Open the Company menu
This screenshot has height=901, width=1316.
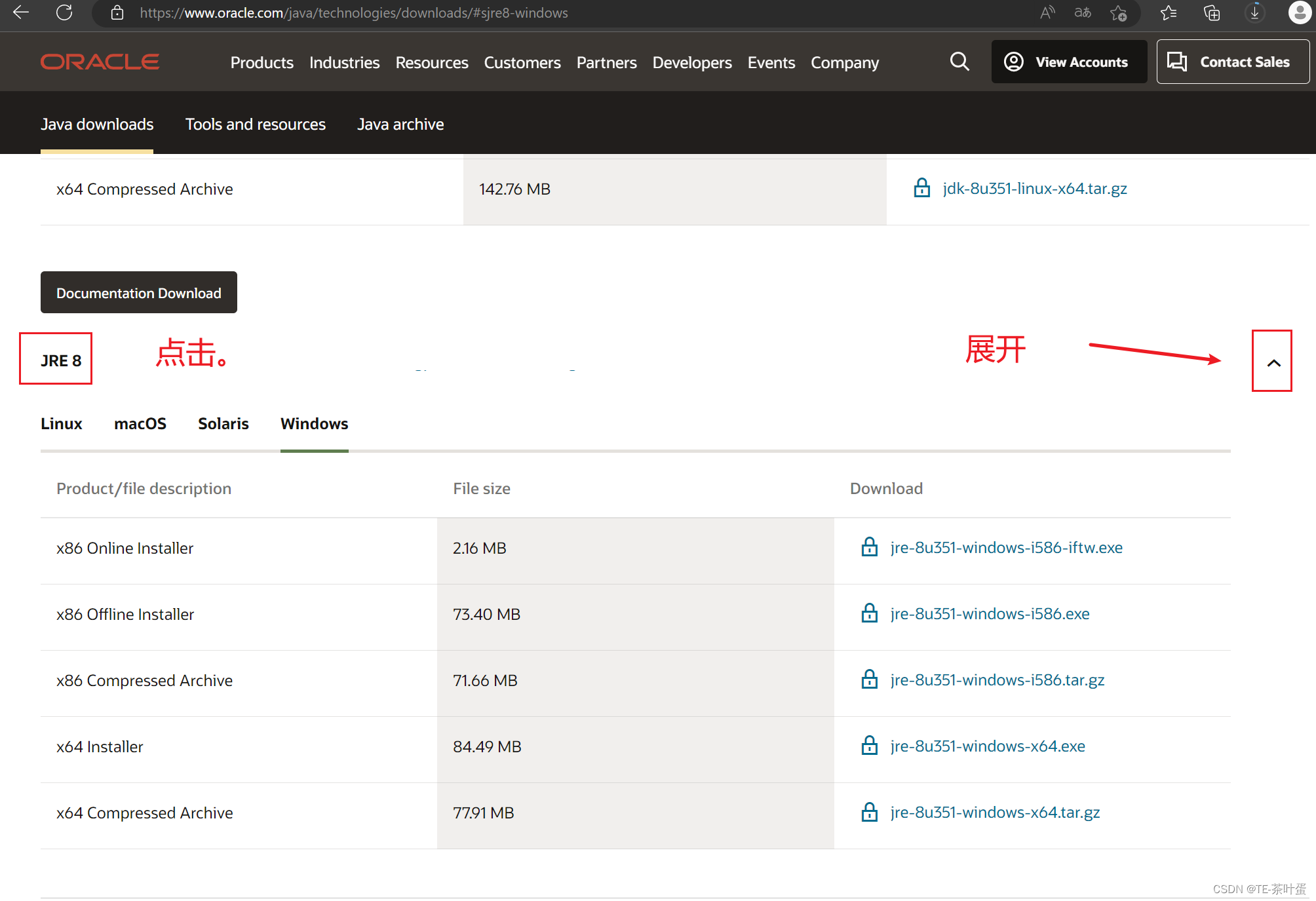845,63
